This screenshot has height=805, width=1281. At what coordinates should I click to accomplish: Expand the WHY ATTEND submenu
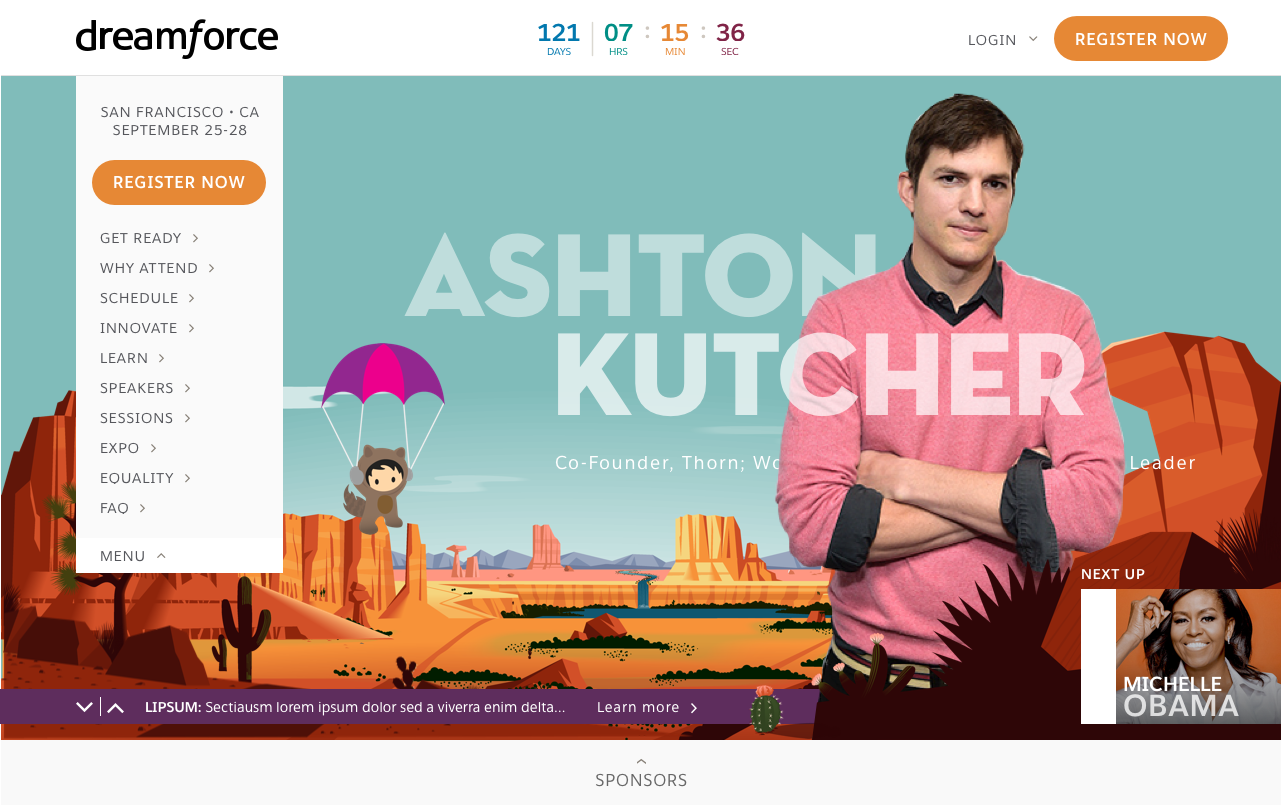pyautogui.click(x=158, y=268)
